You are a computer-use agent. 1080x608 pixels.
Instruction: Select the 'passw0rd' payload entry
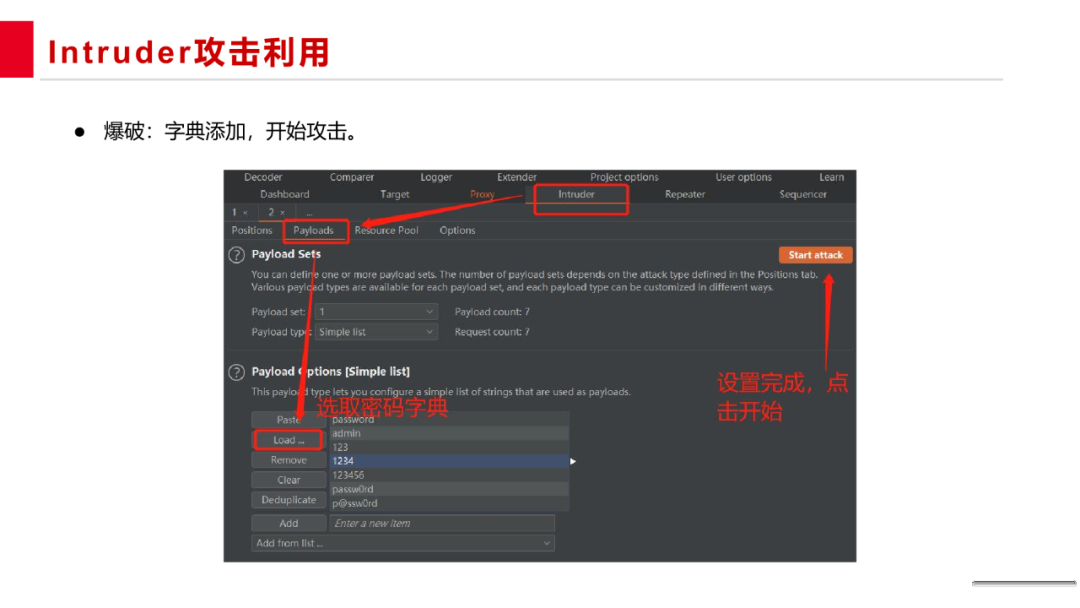point(449,489)
